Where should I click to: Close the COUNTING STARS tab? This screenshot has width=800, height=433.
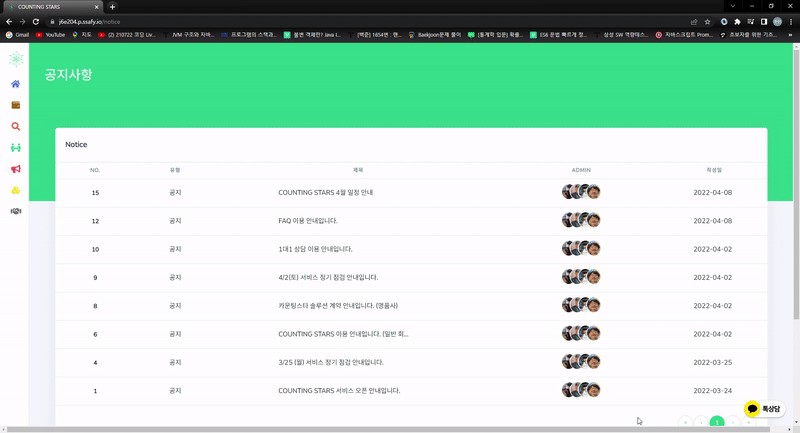point(96,7)
